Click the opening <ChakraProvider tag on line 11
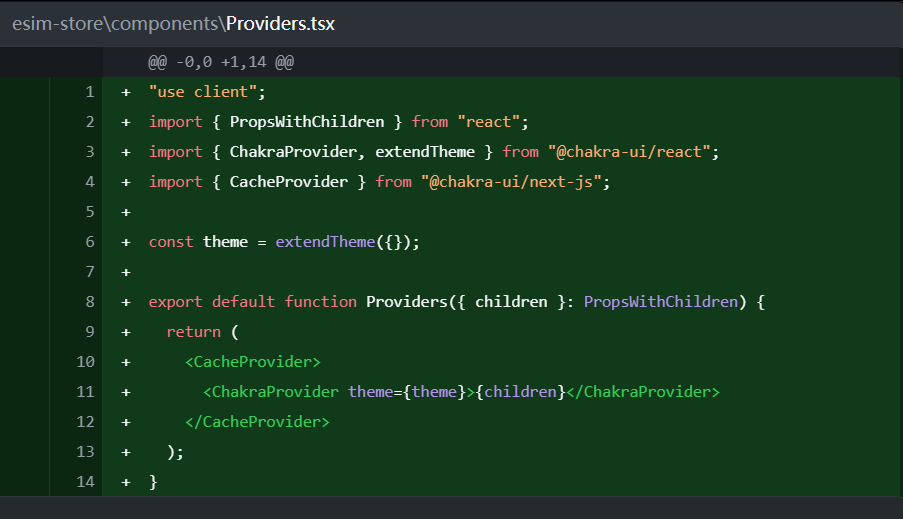The width and height of the screenshot is (903, 519). click(271, 392)
